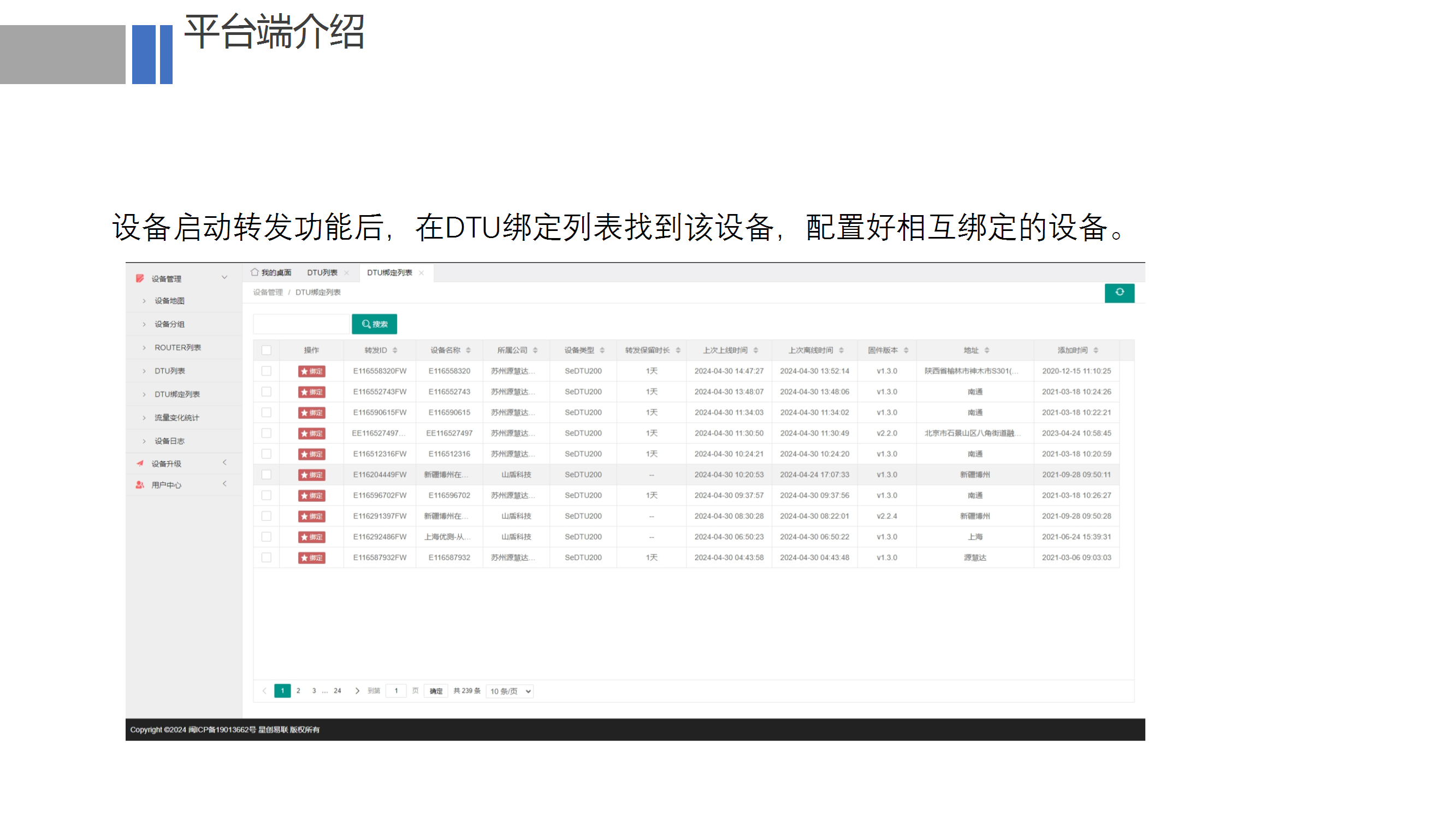Close the DTU绑定列表 tab with X
Image resolution: width=1456 pixels, height=819 pixels.
click(421, 272)
